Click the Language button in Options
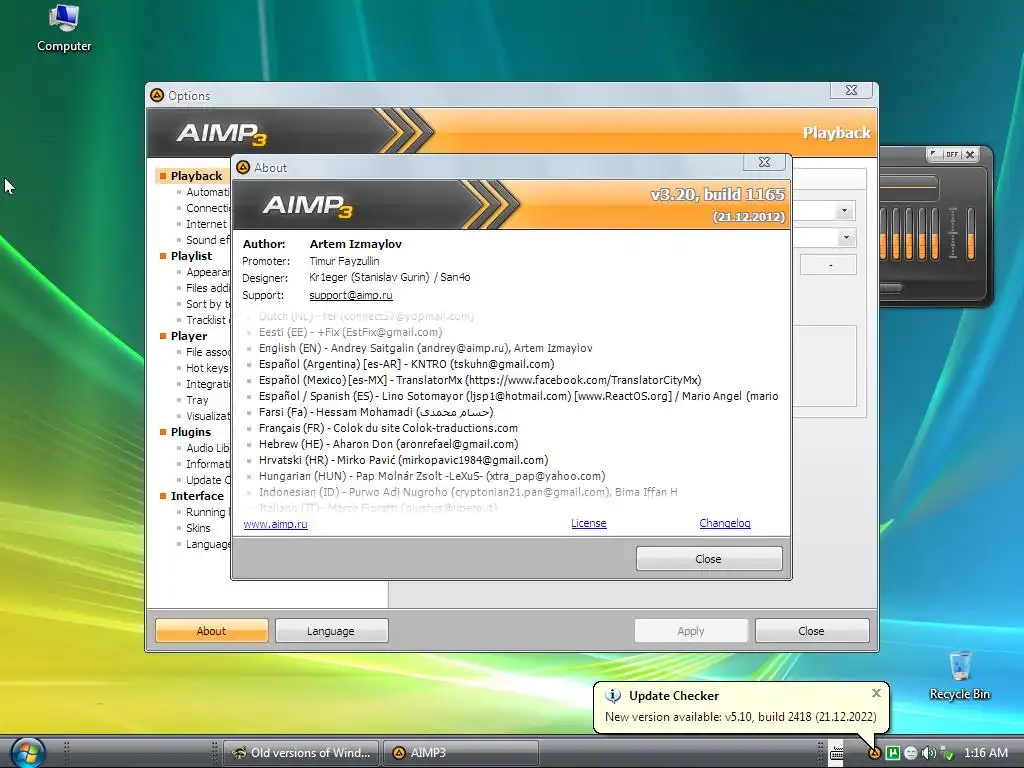Viewport: 1024px width, 768px height. coord(331,631)
